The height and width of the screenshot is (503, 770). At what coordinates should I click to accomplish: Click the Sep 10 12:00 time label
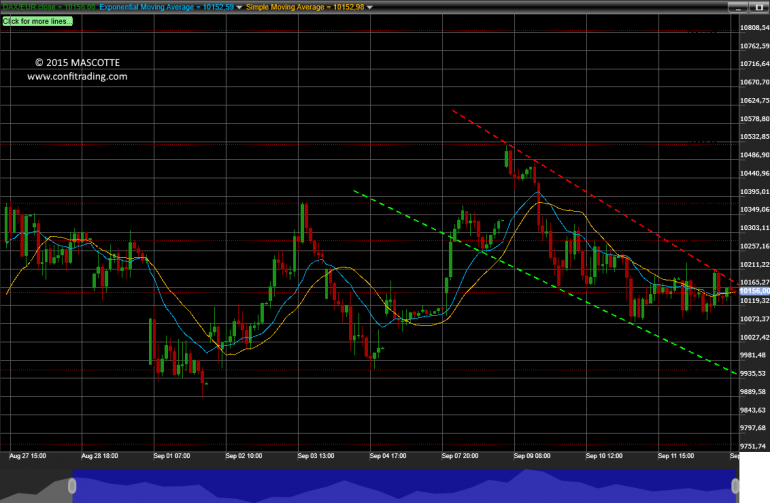pos(604,456)
